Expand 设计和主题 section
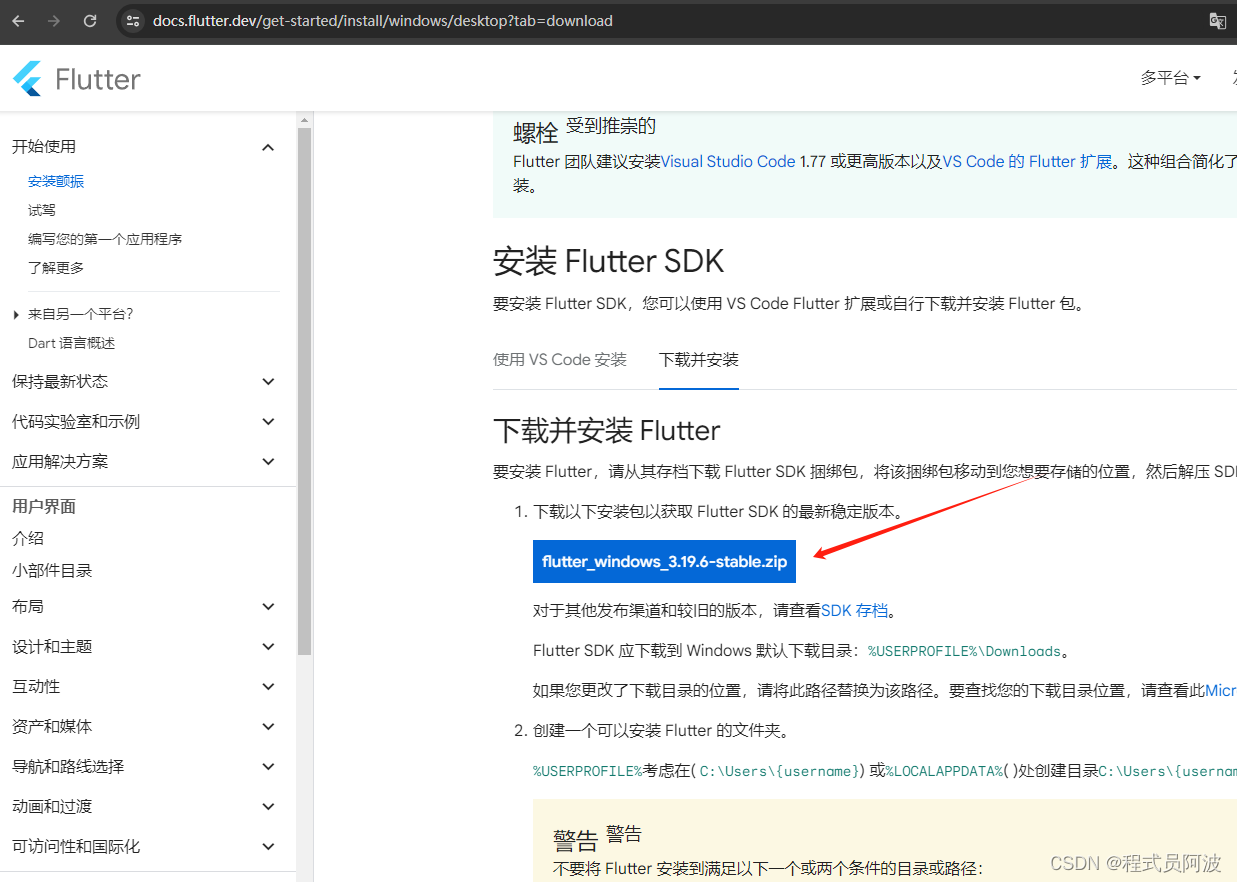 coord(267,647)
